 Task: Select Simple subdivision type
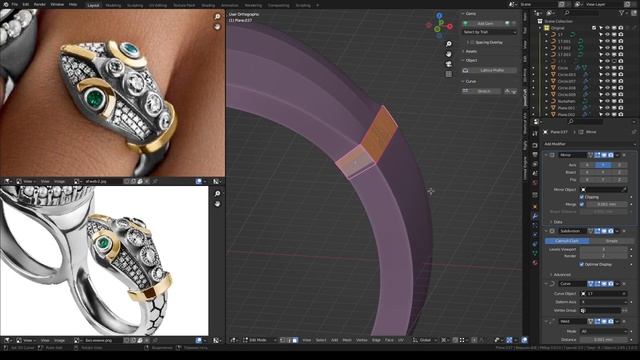(x=611, y=241)
